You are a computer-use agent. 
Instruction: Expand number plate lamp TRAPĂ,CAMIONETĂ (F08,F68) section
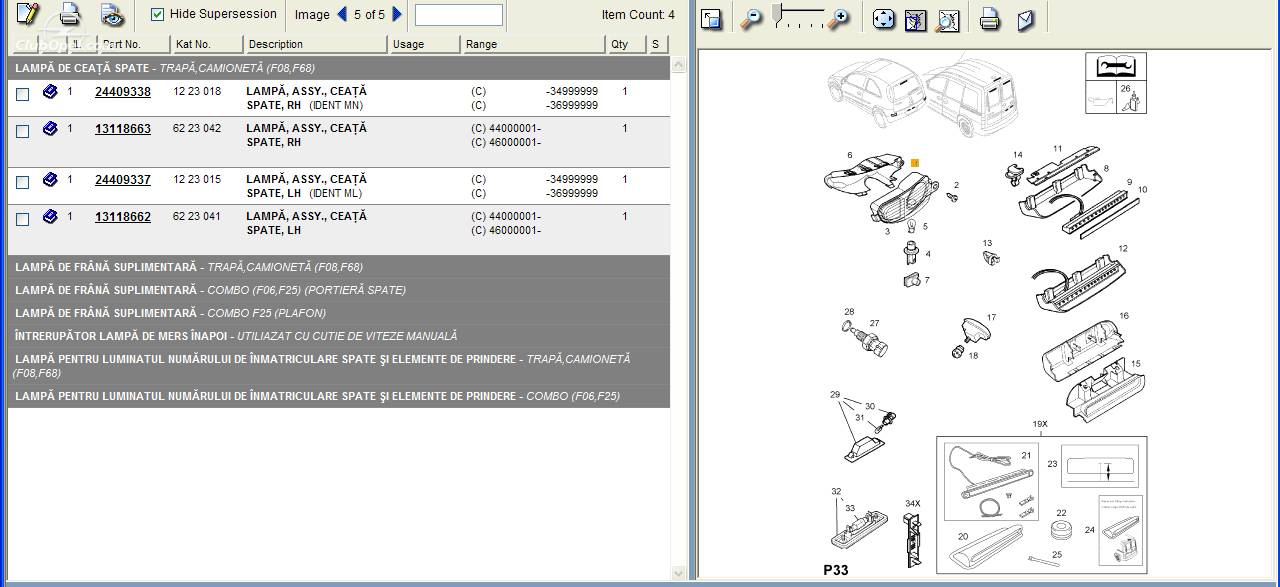click(339, 366)
